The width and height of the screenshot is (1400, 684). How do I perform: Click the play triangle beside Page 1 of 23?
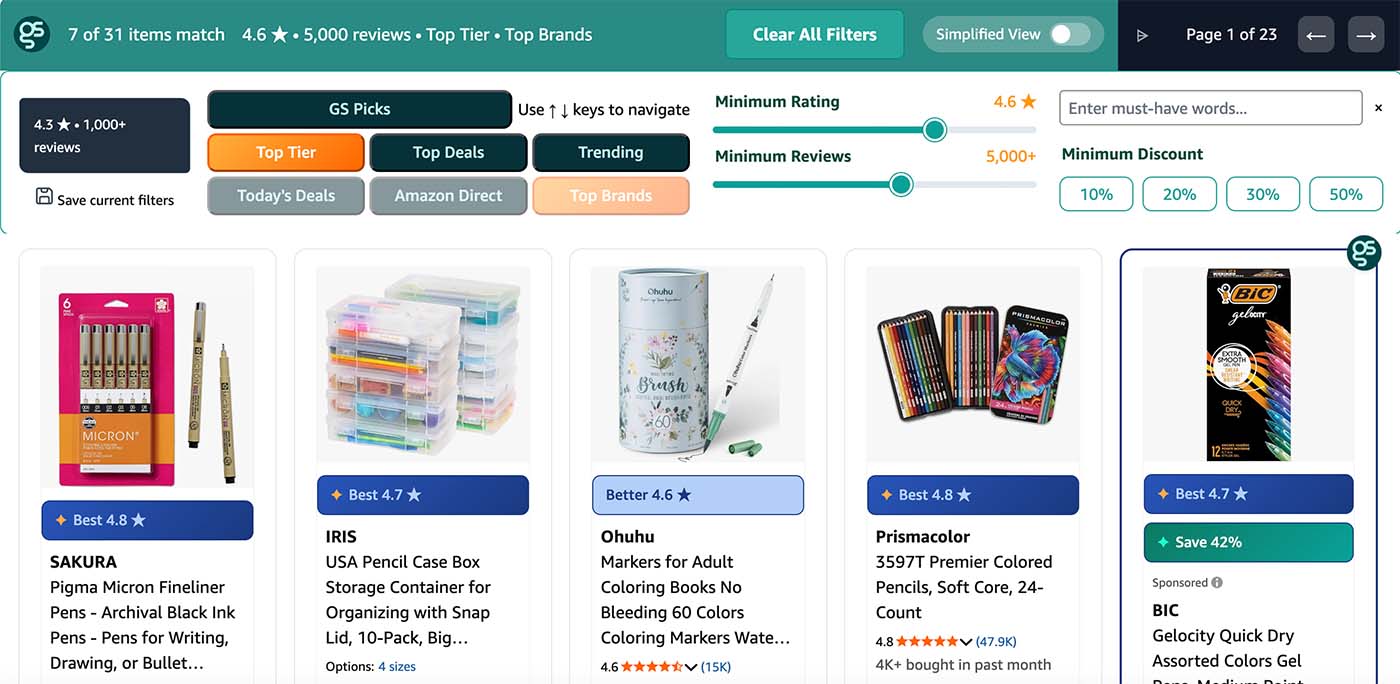[x=1142, y=33]
